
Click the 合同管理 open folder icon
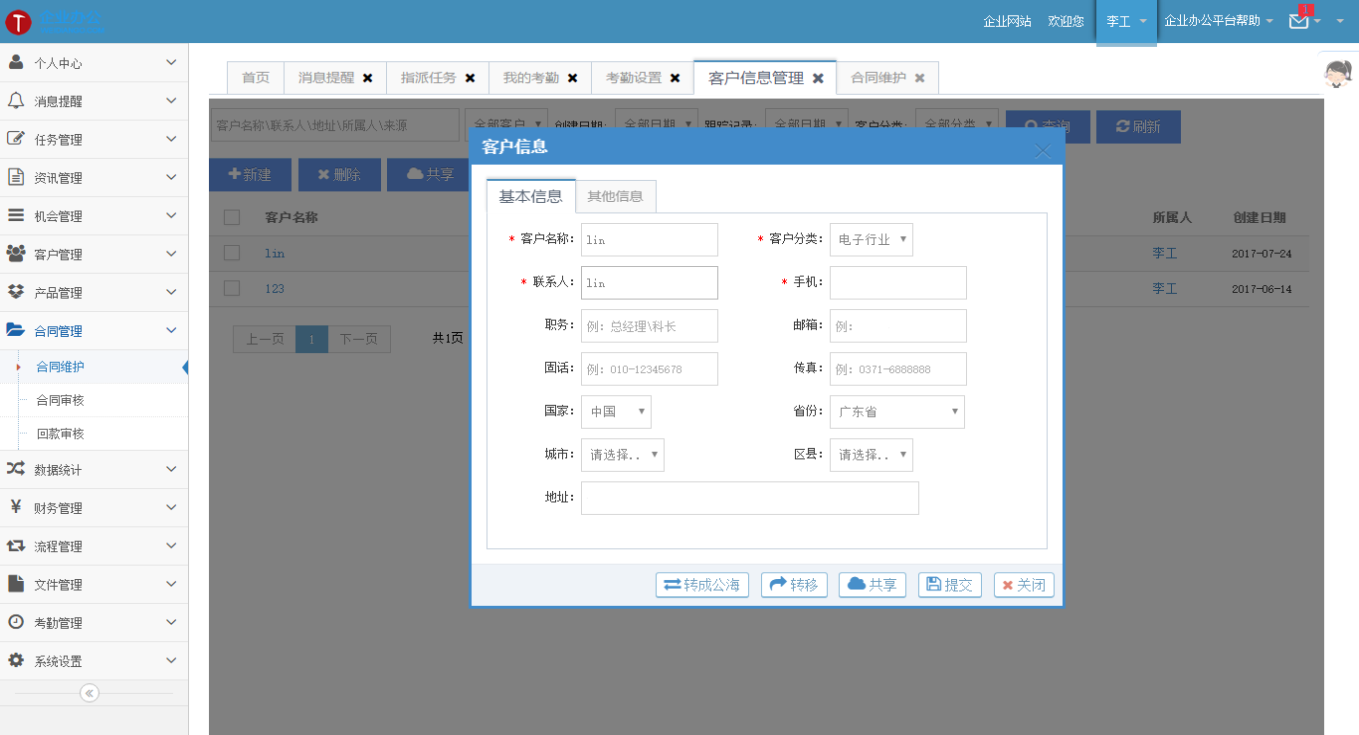16,330
